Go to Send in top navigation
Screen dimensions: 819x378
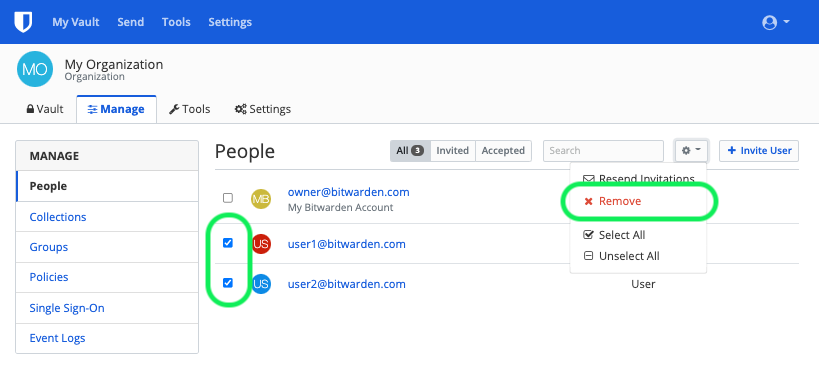[131, 22]
